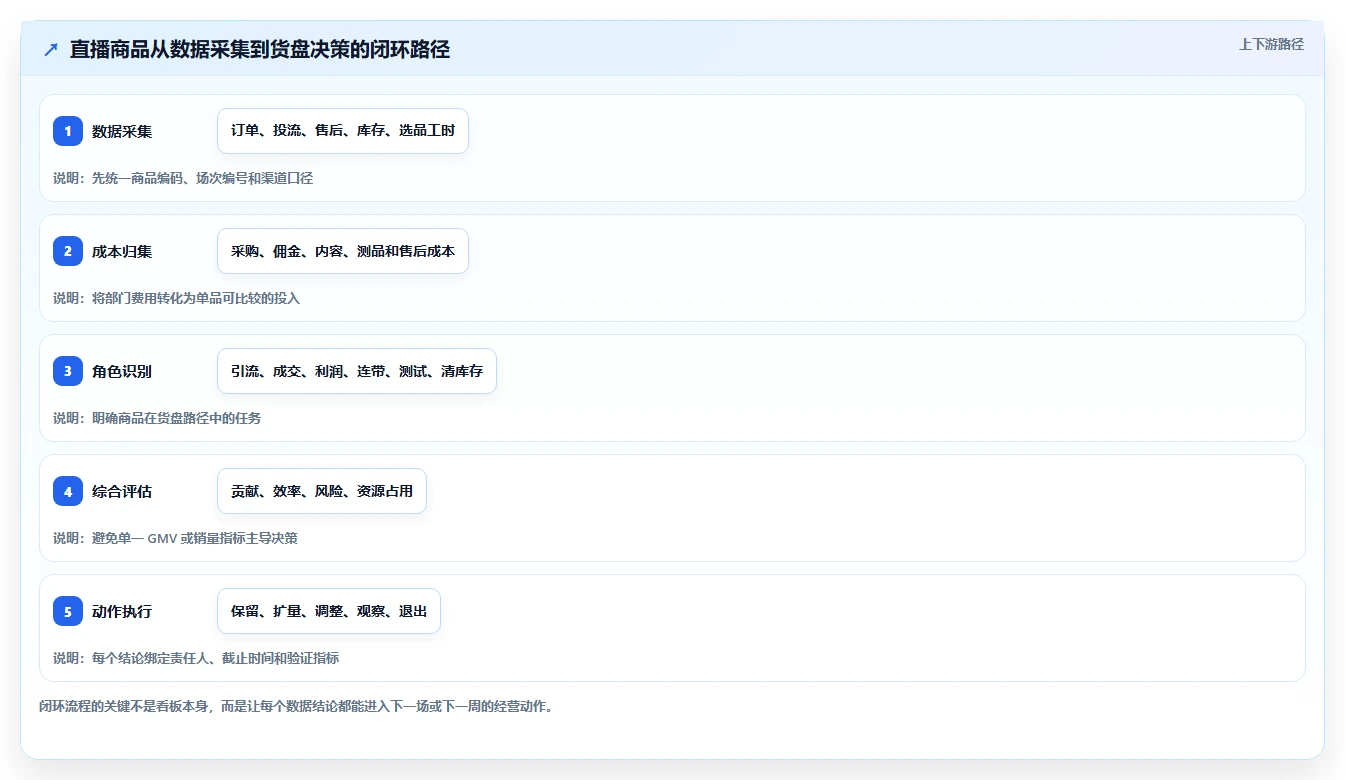This screenshot has height=780, width=1345.
Task: Click the 保留、扩量、调整、观察、退出 chip
Action: [x=329, y=611]
